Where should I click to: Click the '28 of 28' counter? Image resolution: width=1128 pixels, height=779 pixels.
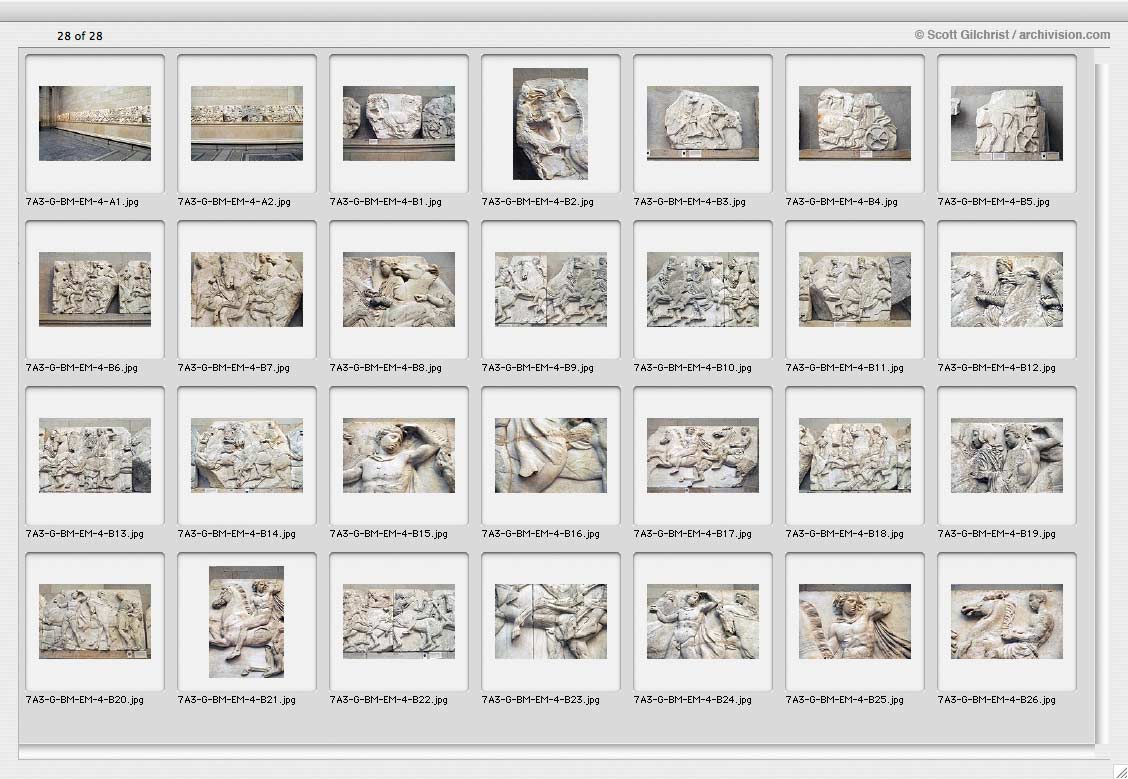coord(80,36)
